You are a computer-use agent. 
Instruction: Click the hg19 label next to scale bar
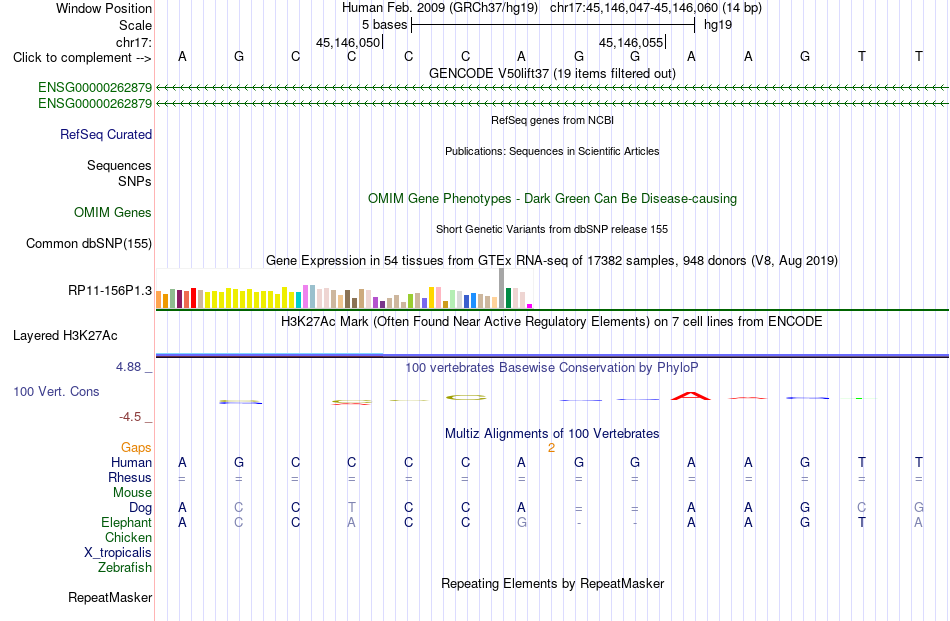718,25
